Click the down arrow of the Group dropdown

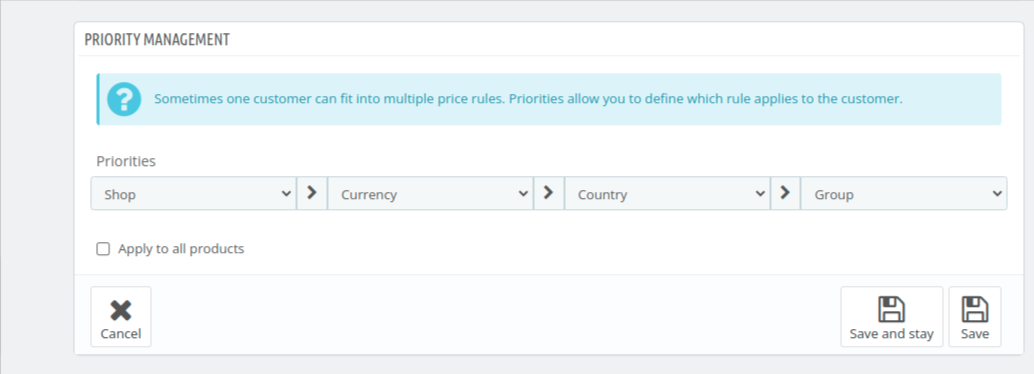coord(996,194)
